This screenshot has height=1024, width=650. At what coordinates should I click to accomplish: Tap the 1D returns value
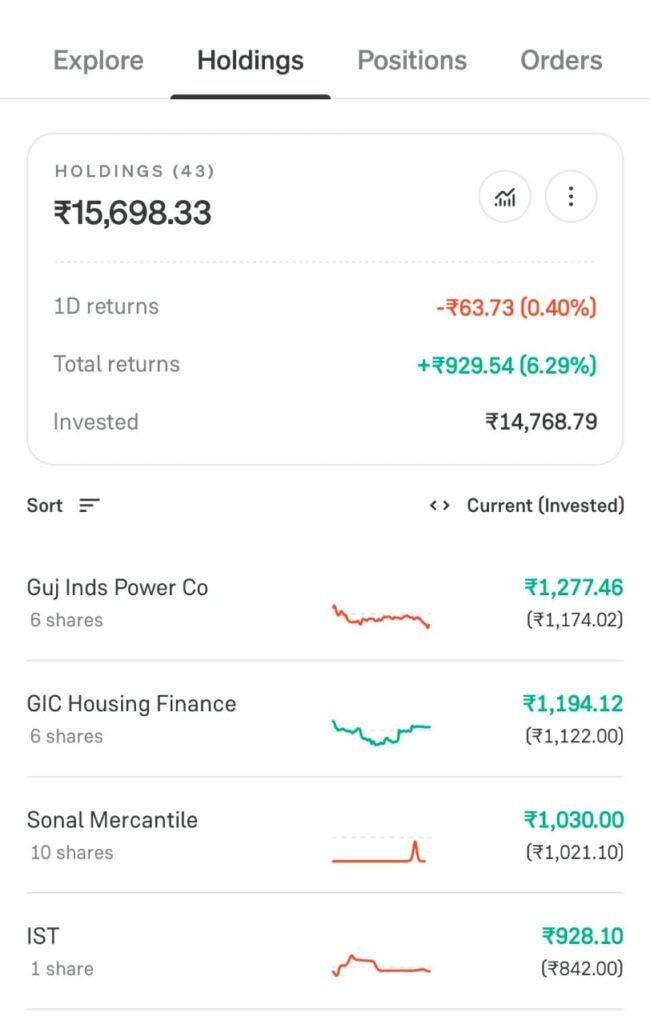point(516,307)
